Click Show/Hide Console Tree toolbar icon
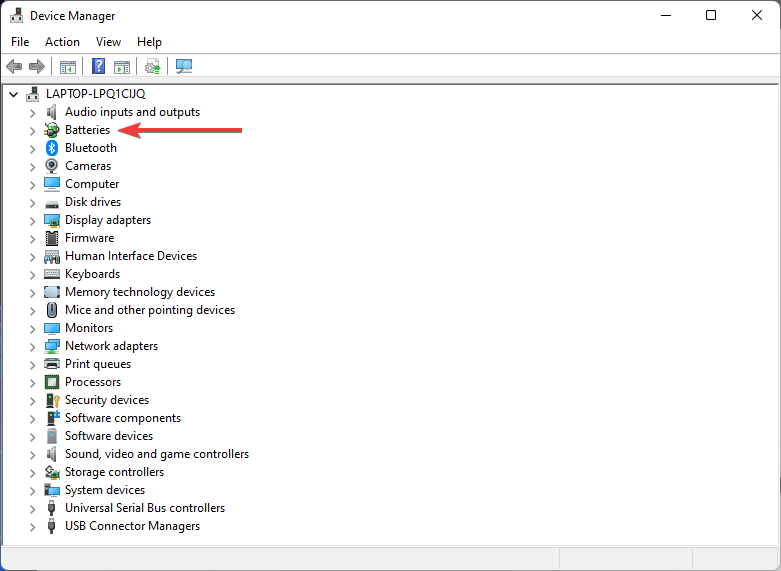The height and width of the screenshot is (571, 781). coord(68,66)
